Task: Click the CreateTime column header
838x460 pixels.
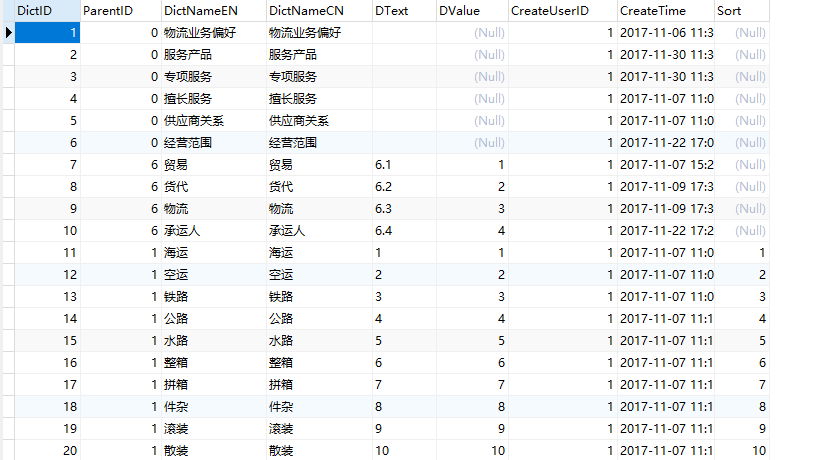Action: point(666,11)
